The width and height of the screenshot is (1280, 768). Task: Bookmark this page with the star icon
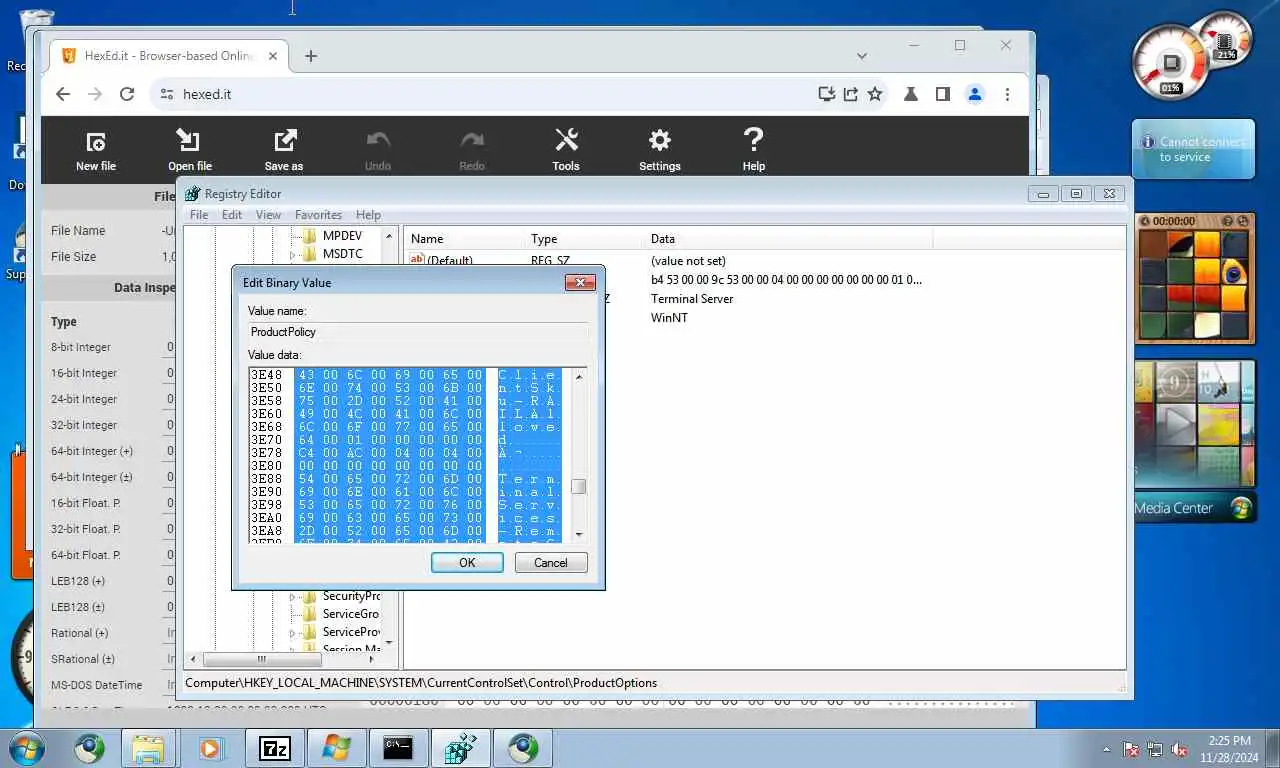point(875,94)
